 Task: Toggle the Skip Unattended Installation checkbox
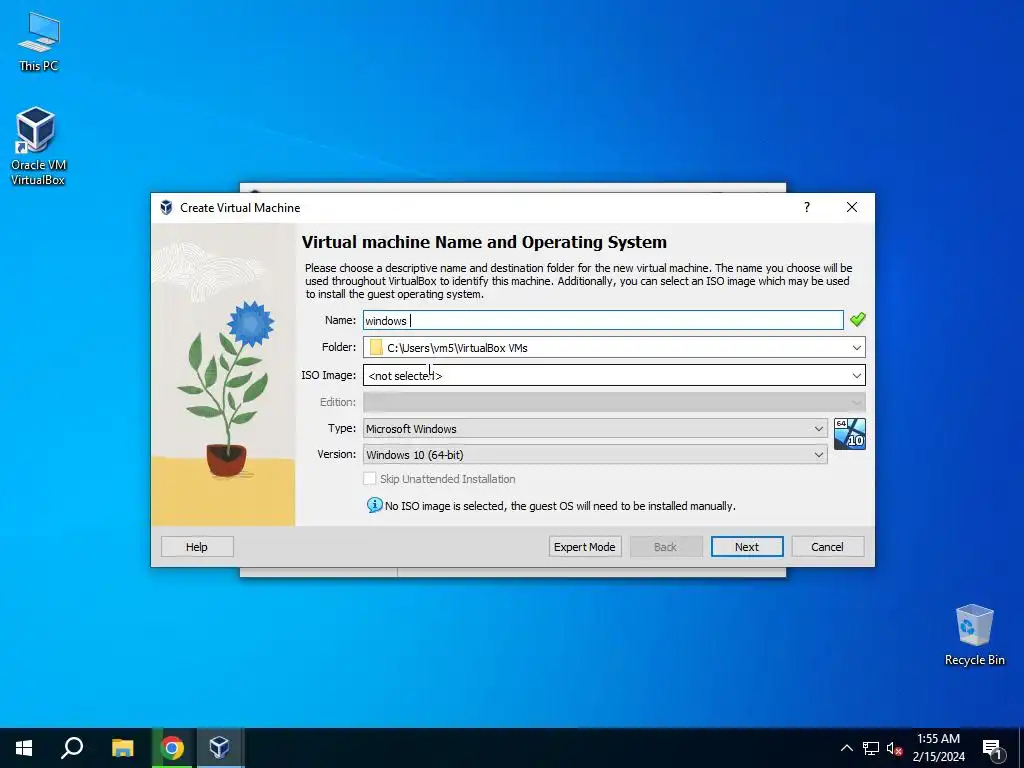point(370,479)
